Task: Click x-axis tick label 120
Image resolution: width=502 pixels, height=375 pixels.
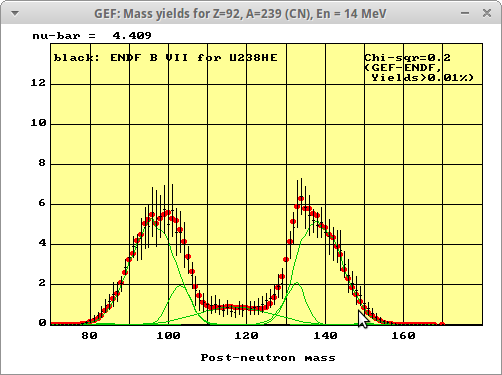Action: [246, 335]
